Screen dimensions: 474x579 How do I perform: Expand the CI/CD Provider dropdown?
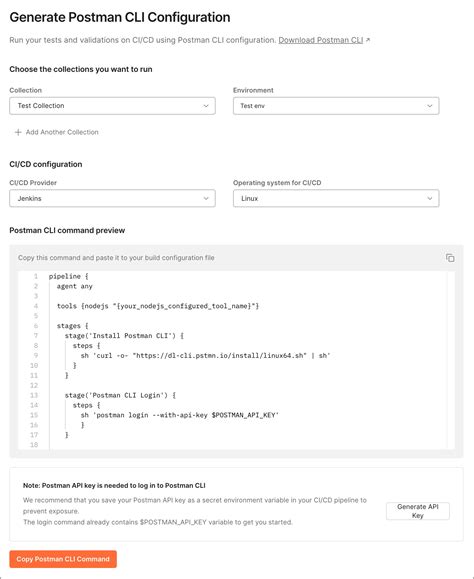(x=112, y=199)
